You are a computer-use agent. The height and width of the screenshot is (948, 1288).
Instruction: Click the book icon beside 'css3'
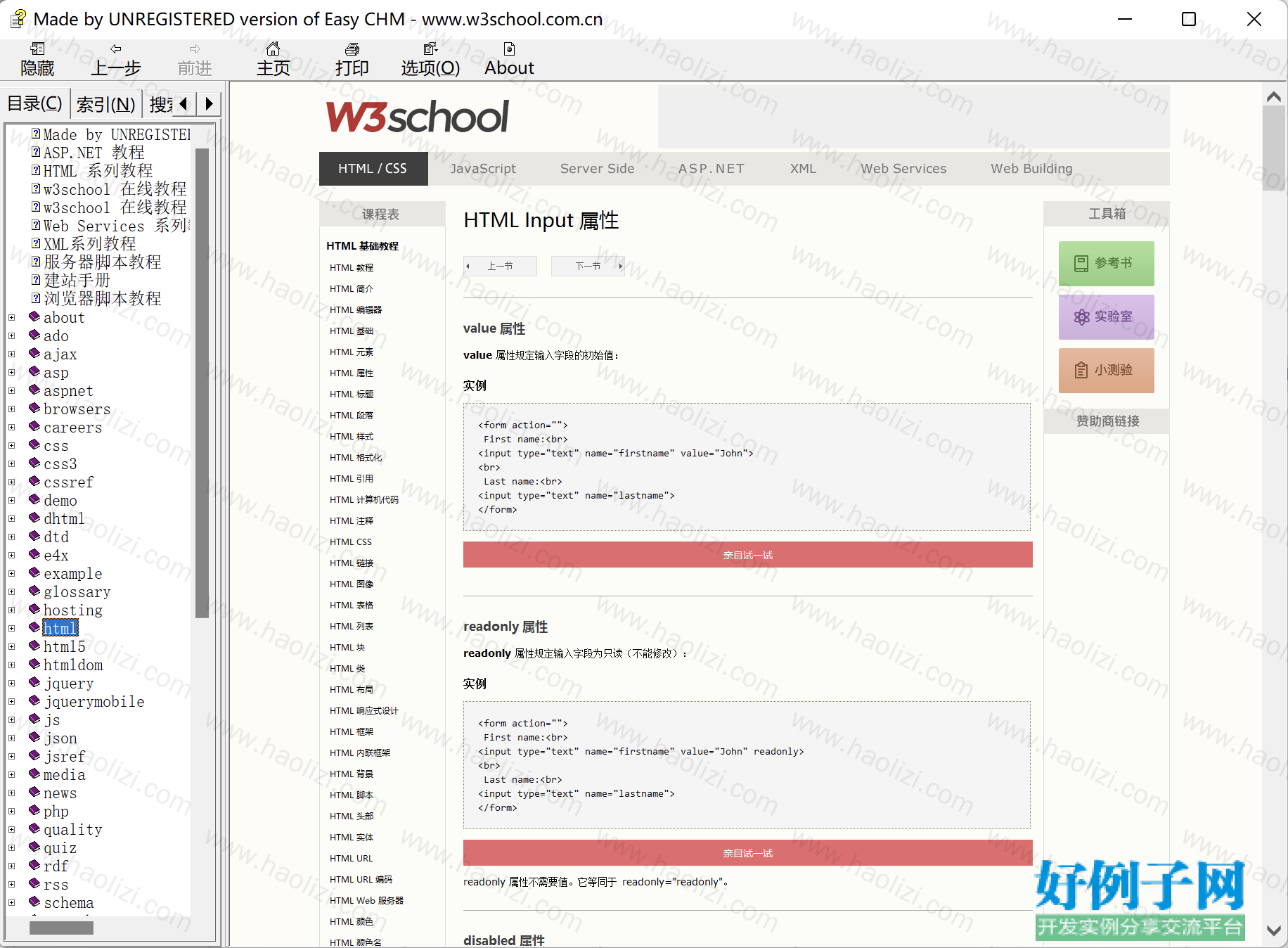point(34,463)
